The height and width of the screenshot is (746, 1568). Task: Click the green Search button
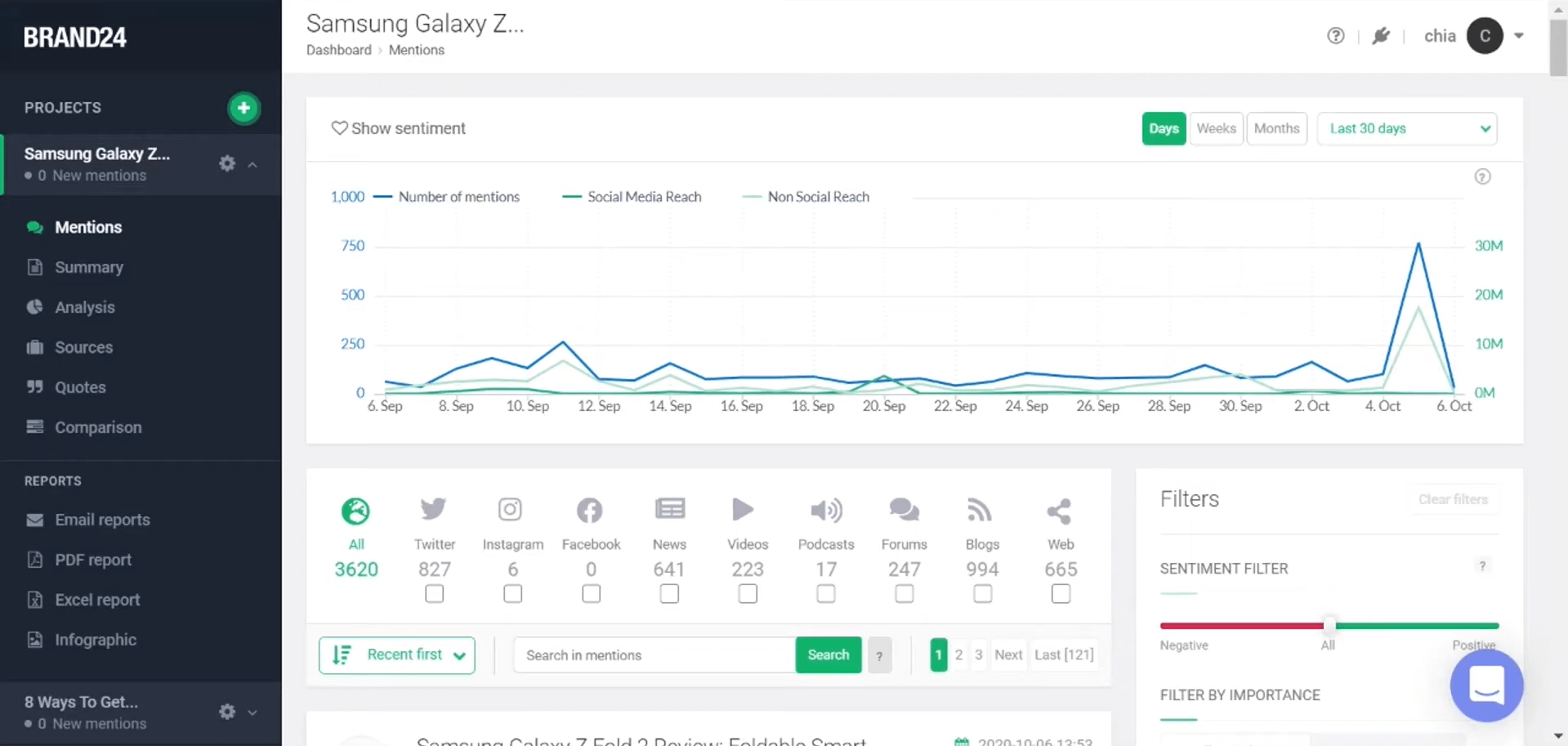point(828,655)
